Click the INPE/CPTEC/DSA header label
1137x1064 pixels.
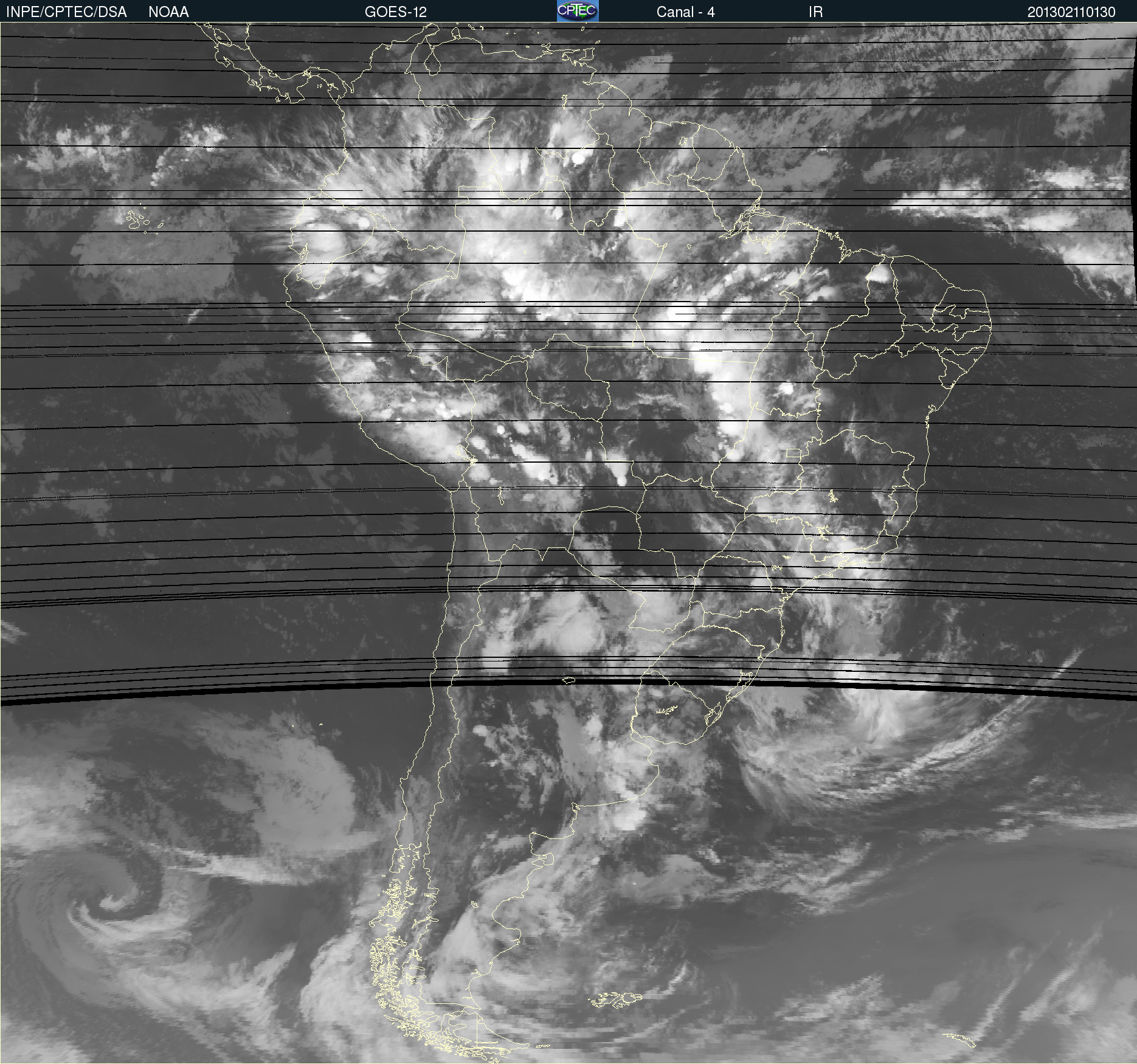pos(66,12)
